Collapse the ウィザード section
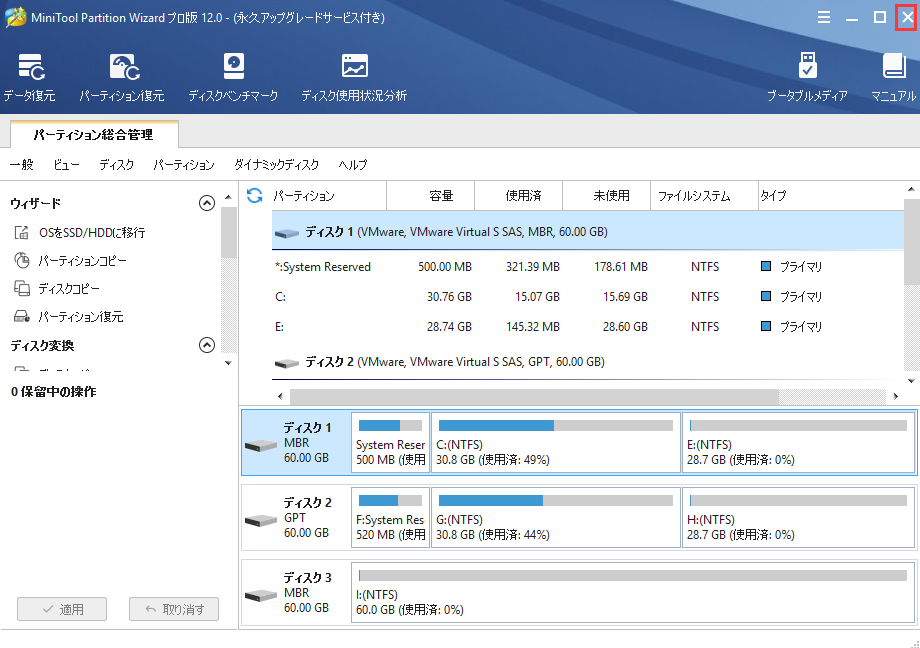 tap(207, 203)
